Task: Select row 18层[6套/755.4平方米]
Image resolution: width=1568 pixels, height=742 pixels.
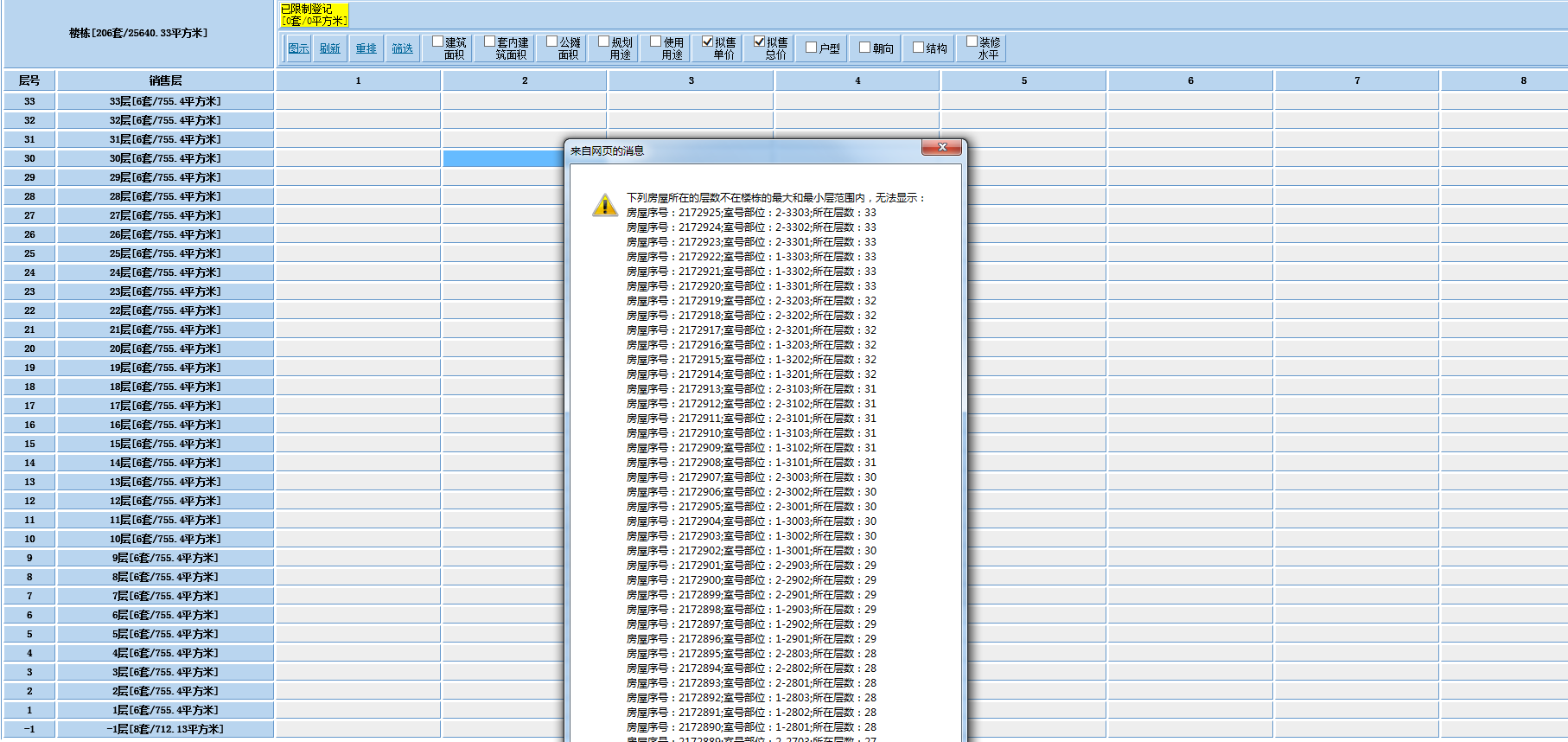Action: coord(165,387)
